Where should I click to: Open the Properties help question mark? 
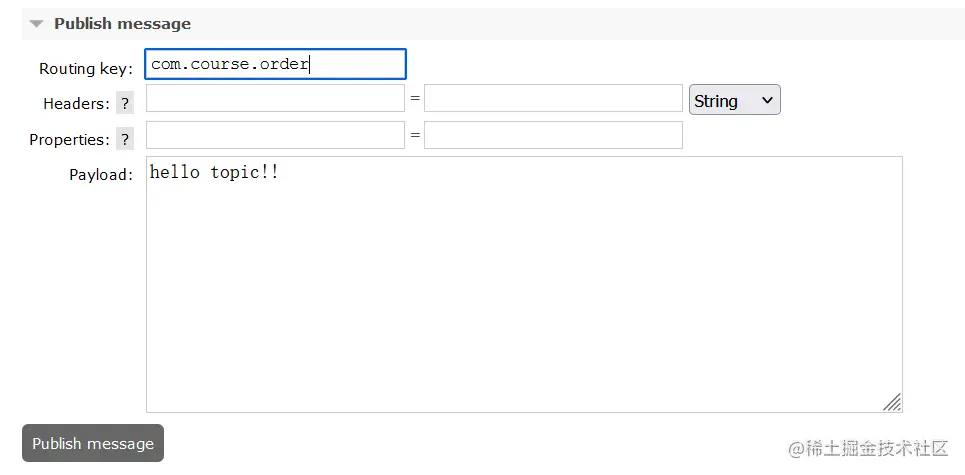(125, 139)
